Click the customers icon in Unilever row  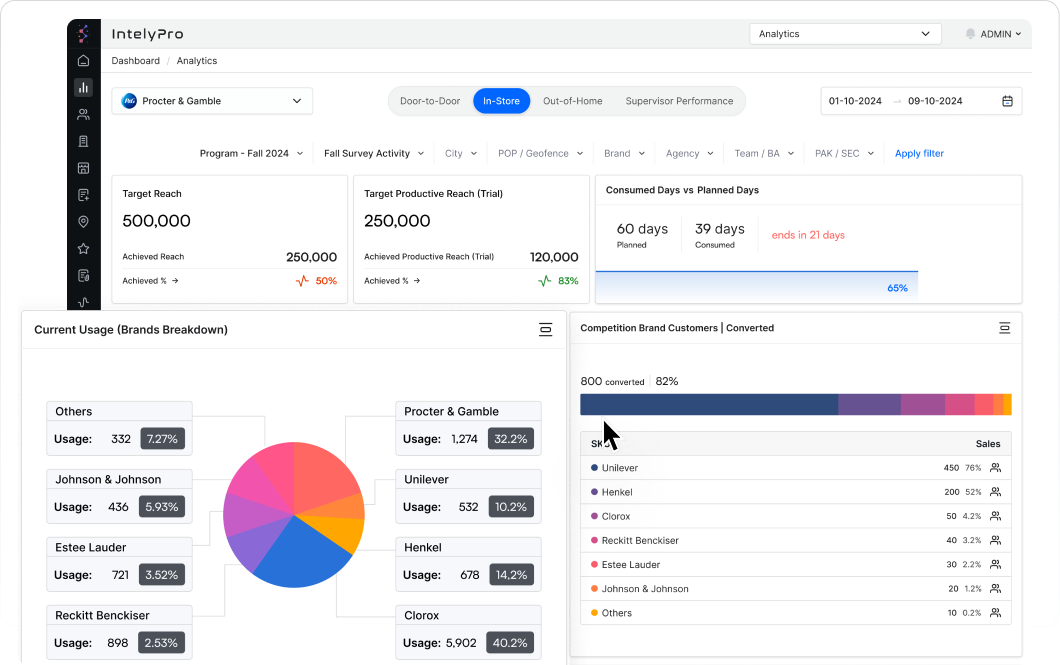(x=995, y=468)
